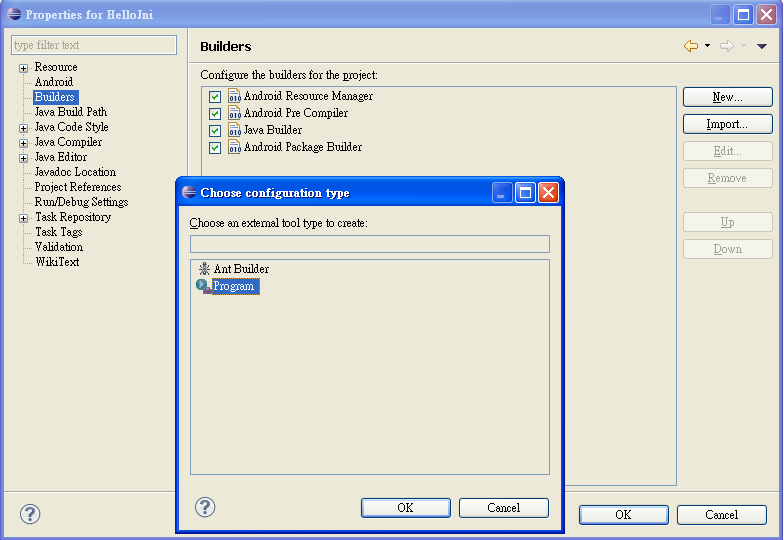784x540 pixels.
Task: Click the forward navigation arrow
Action: click(x=727, y=46)
